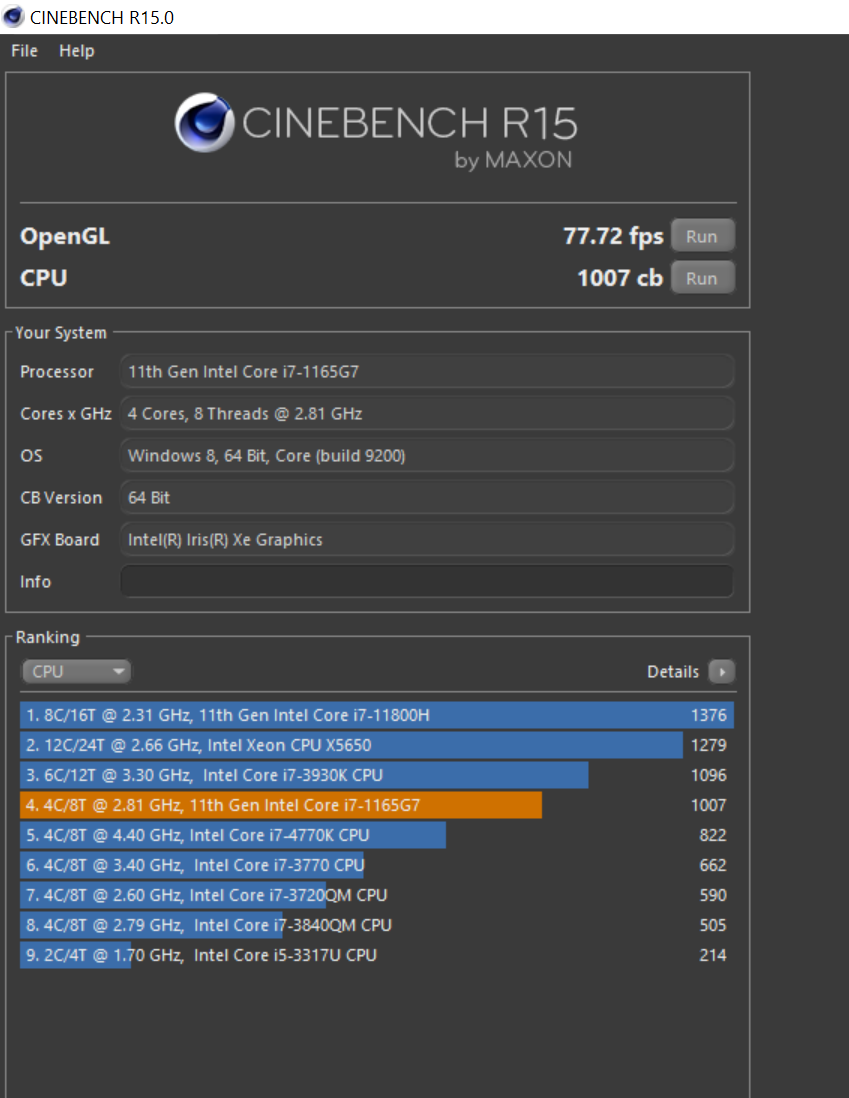Select ranking row i7-3930K
Screen dimensions: 849x1098
point(377,775)
